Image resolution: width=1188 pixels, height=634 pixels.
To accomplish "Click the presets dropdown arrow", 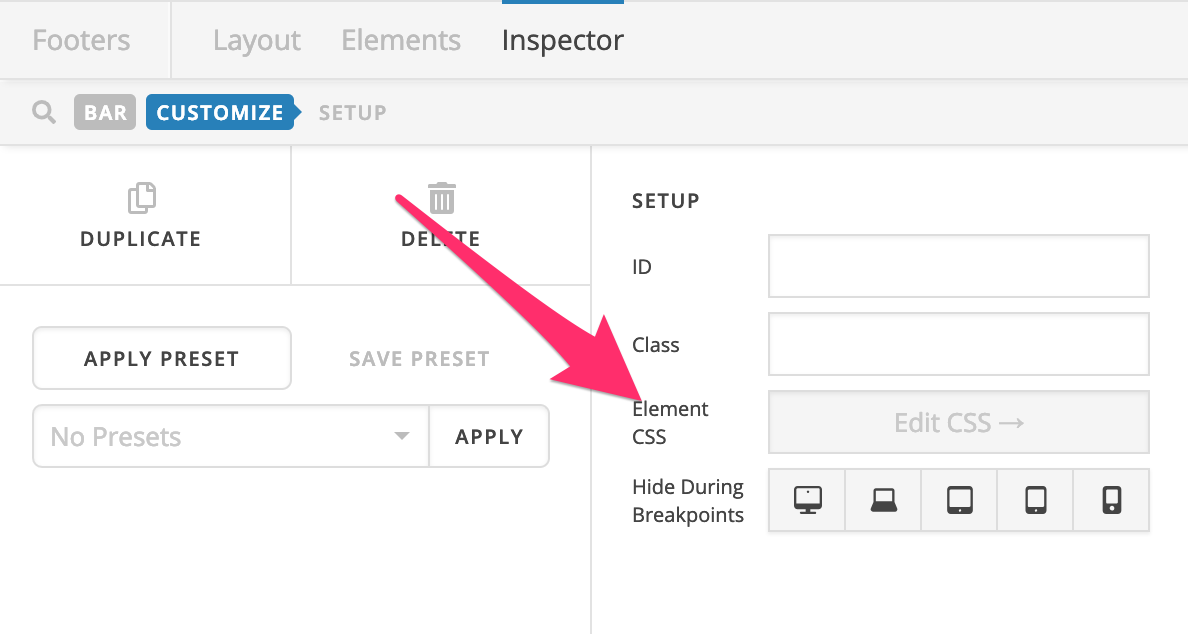I will (402, 436).
